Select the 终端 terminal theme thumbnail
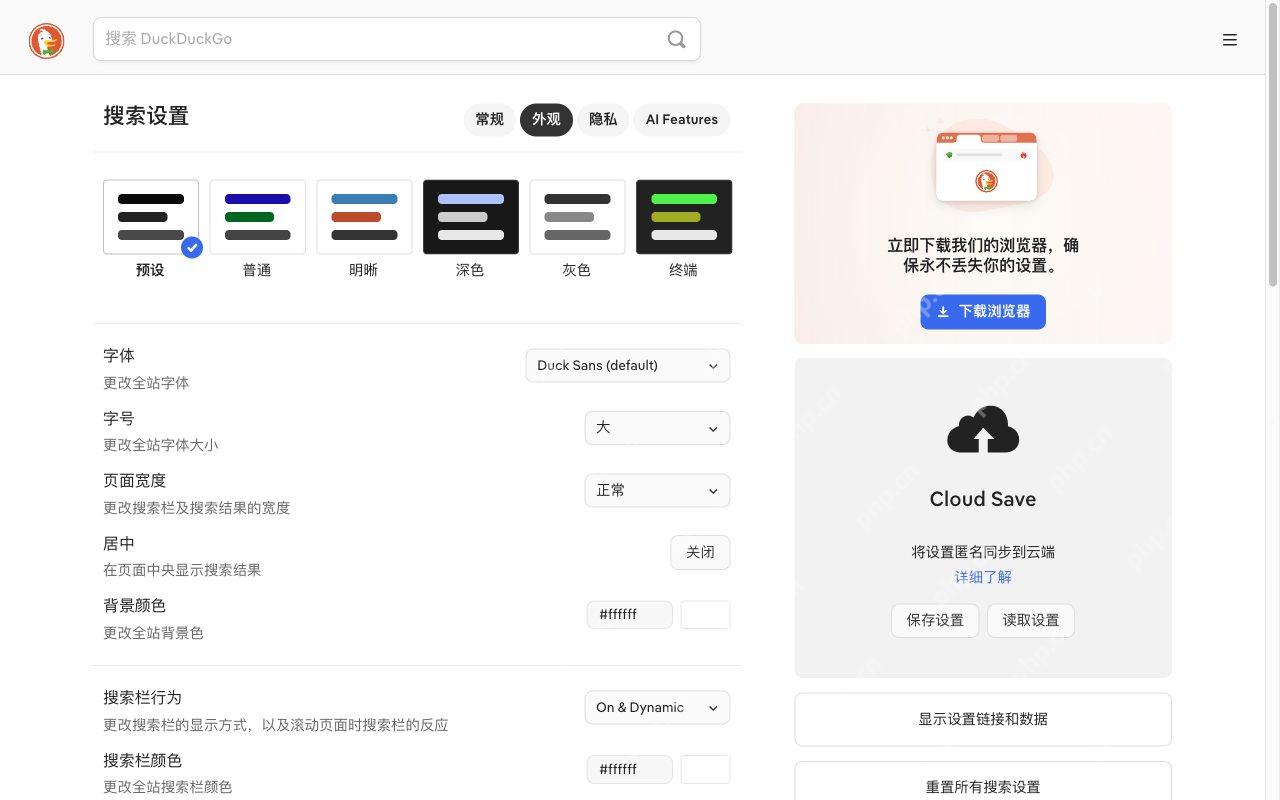 pyautogui.click(x=684, y=217)
